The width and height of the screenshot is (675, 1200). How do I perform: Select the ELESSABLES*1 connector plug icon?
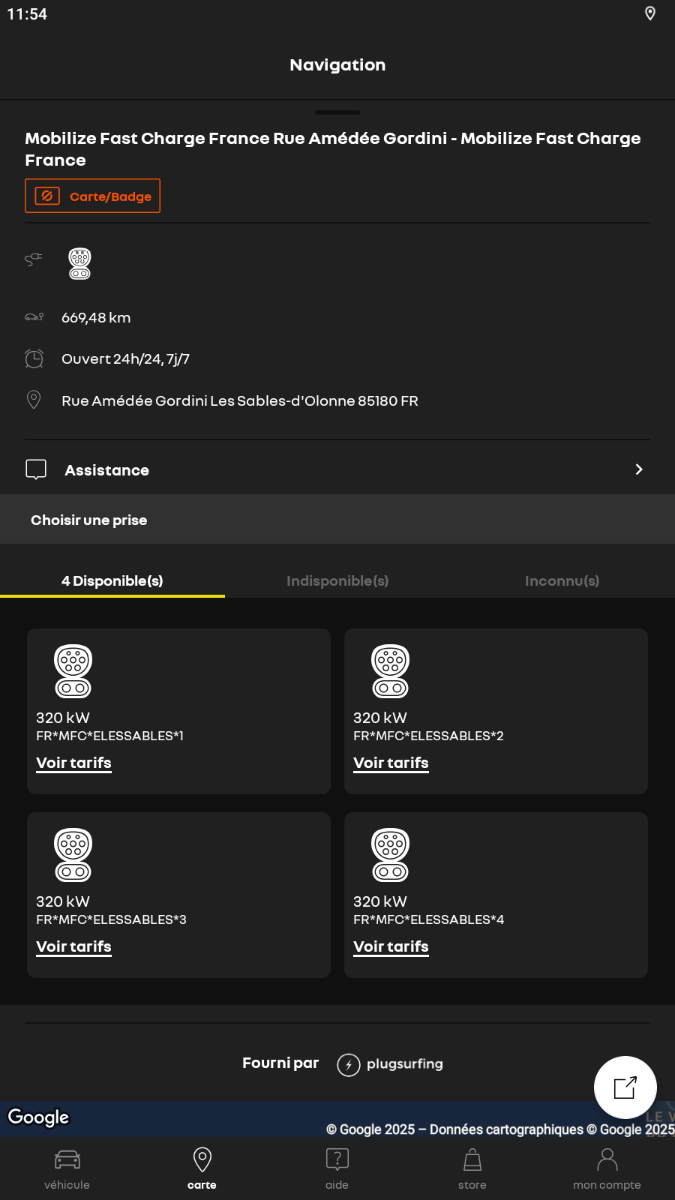click(x=73, y=671)
